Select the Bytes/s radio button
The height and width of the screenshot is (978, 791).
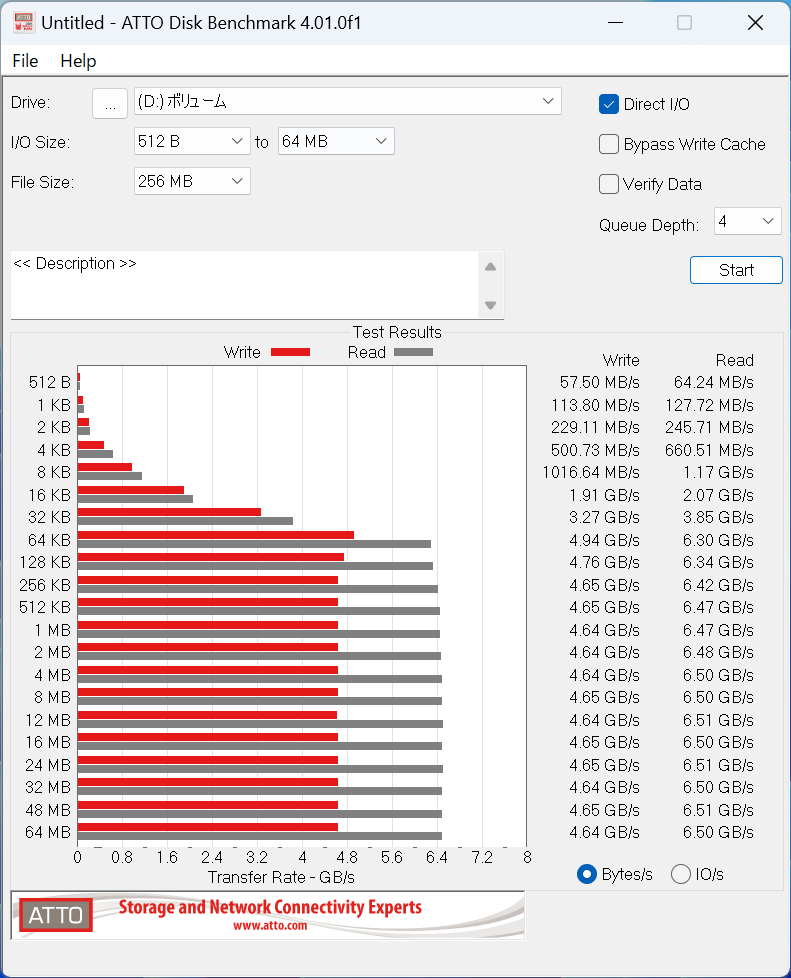pos(587,874)
